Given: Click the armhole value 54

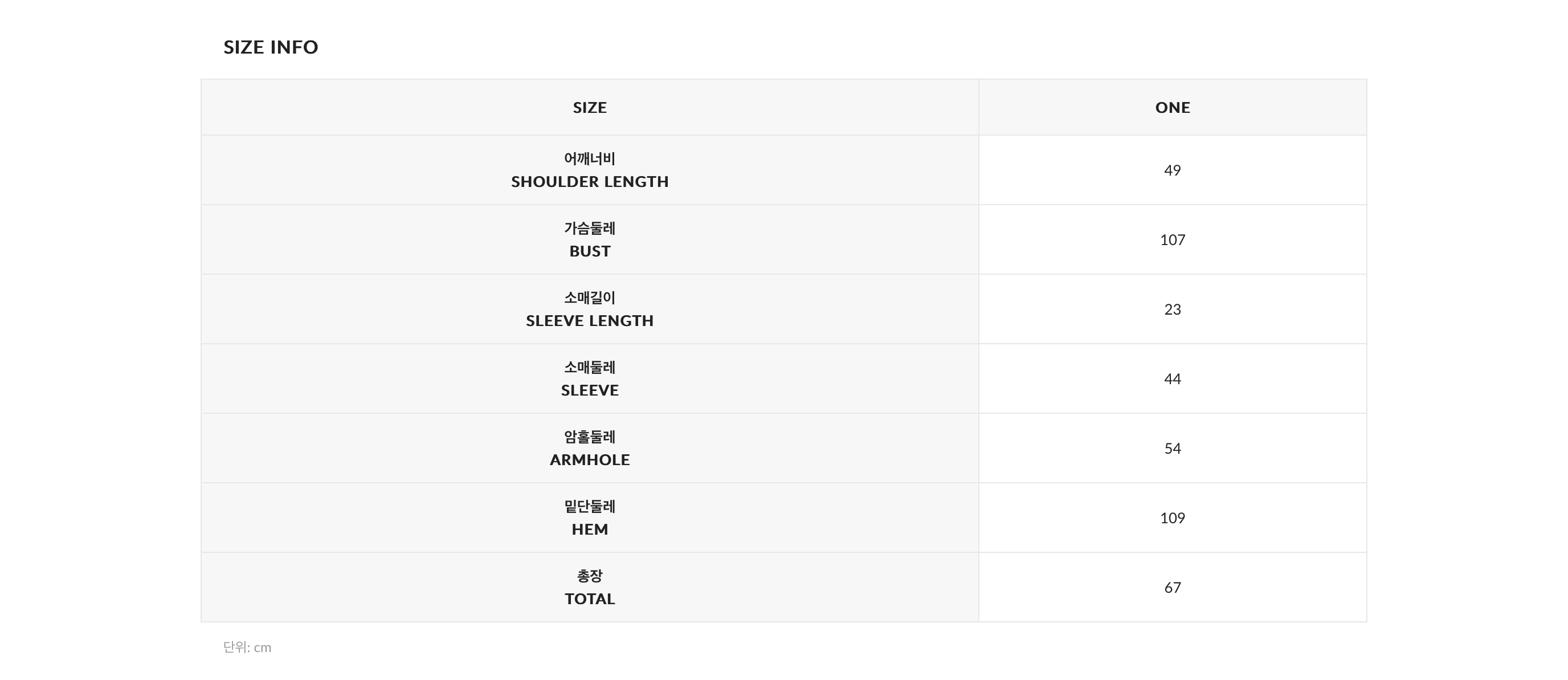Looking at the screenshot, I should click(x=1173, y=447).
